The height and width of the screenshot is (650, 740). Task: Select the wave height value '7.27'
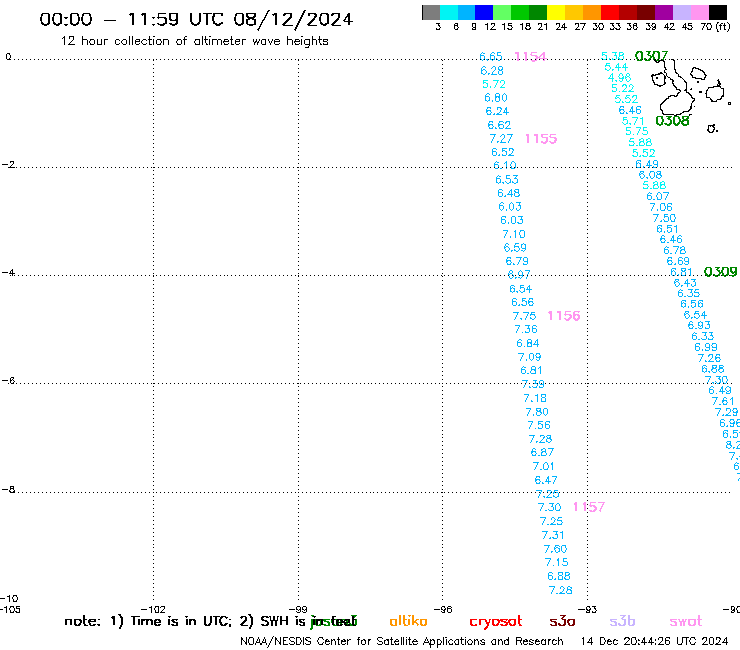[501, 139]
